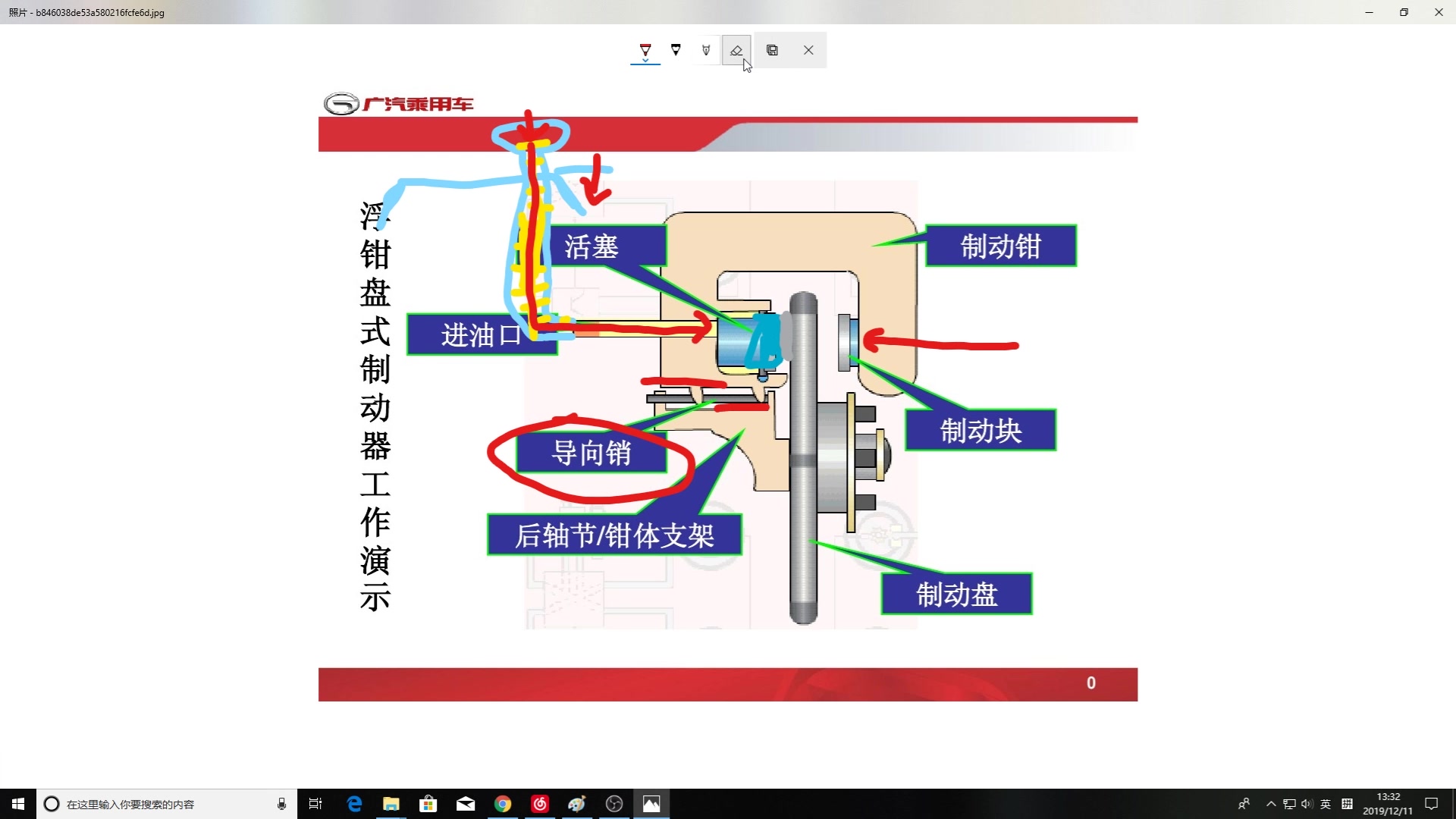Viewport: 1456px width, 819px height.
Task: Open the ballpoint pen color dropdown chevron
Action: (645, 60)
